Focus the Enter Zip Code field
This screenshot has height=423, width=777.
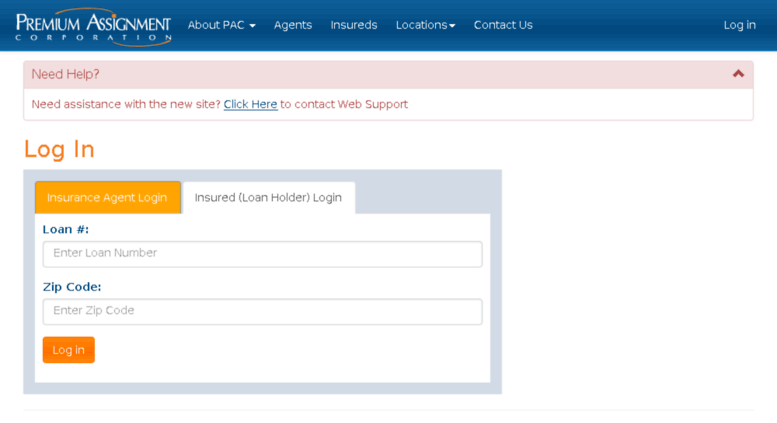point(262,311)
